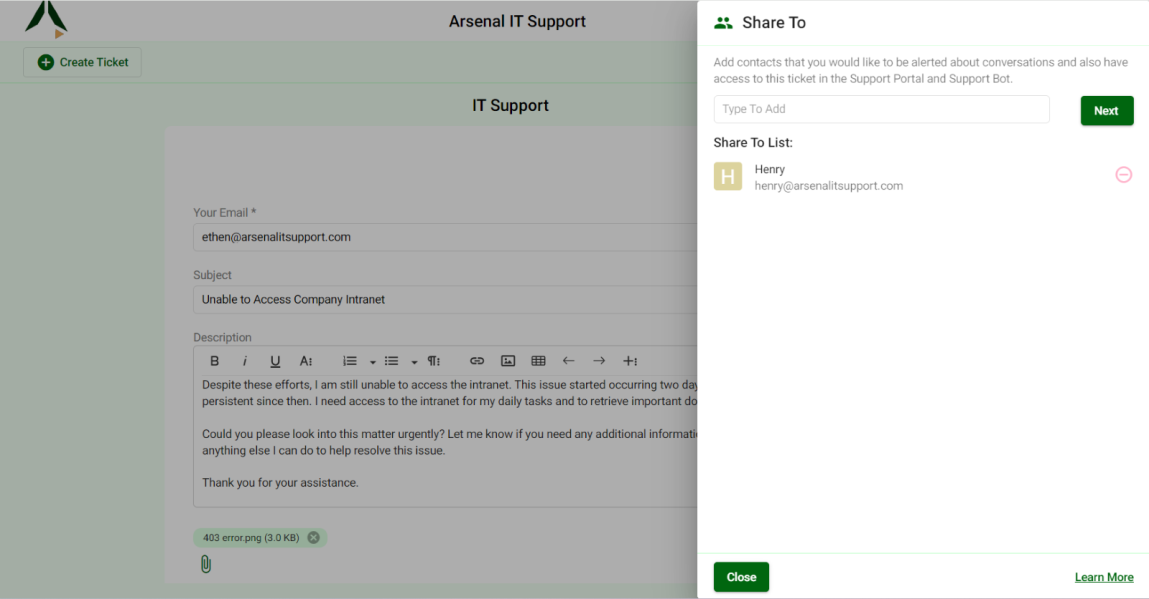Toggle bold formatting in description editor
The height and width of the screenshot is (599, 1149).
pos(214,361)
